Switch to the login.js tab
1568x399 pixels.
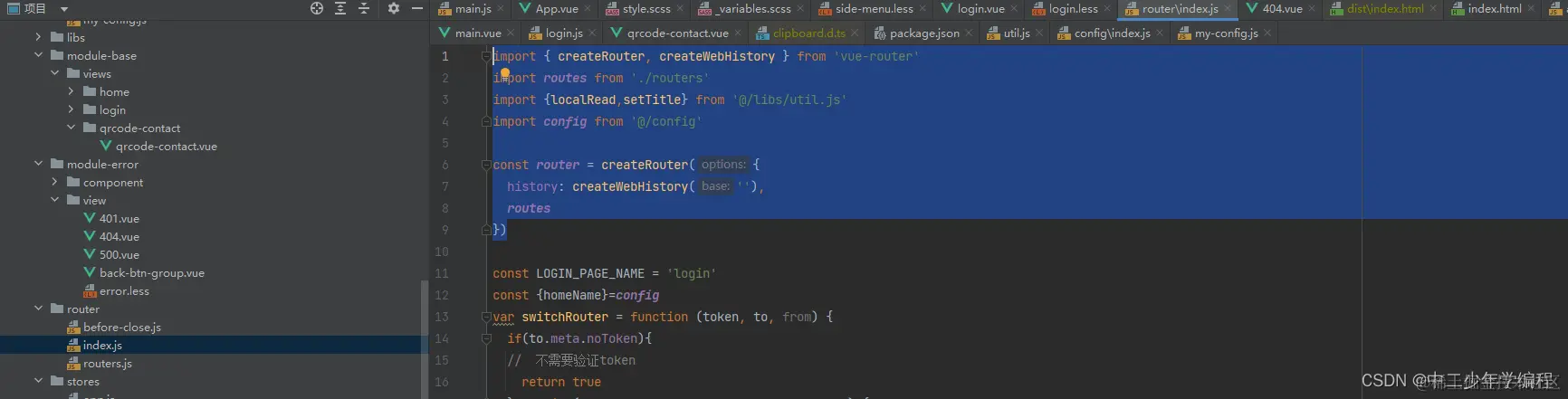[564, 33]
